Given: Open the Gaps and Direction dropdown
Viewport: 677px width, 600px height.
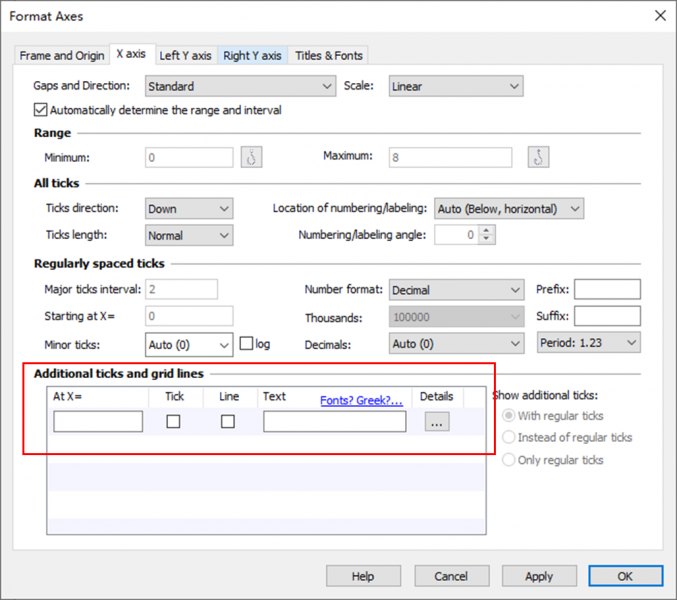Looking at the screenshot, I should 240,87.
